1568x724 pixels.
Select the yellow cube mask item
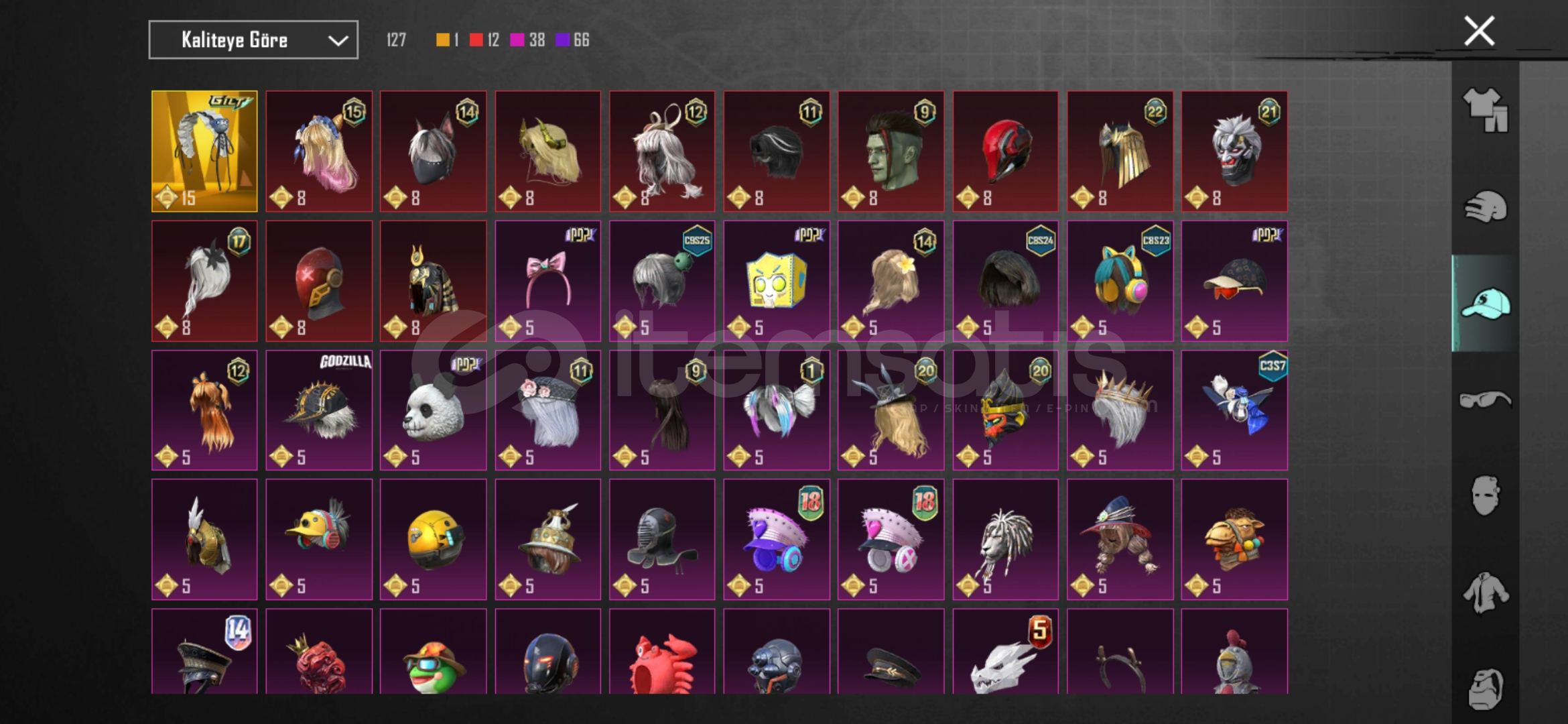coord(777,281)
